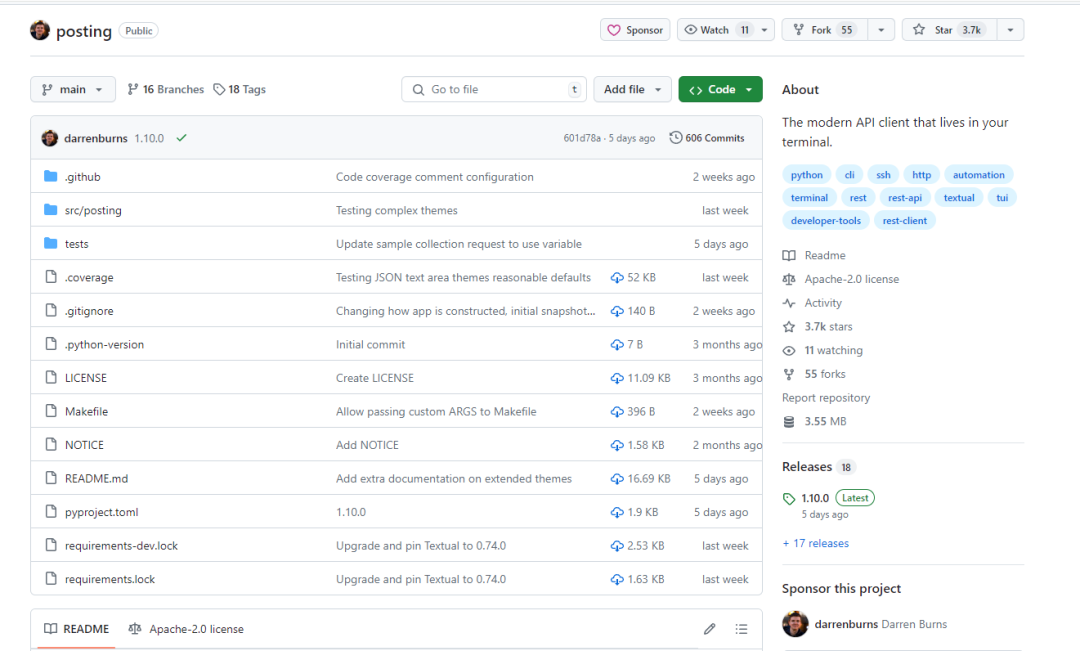Select the README tab
Screen dimensions: 1080x651
76,629
